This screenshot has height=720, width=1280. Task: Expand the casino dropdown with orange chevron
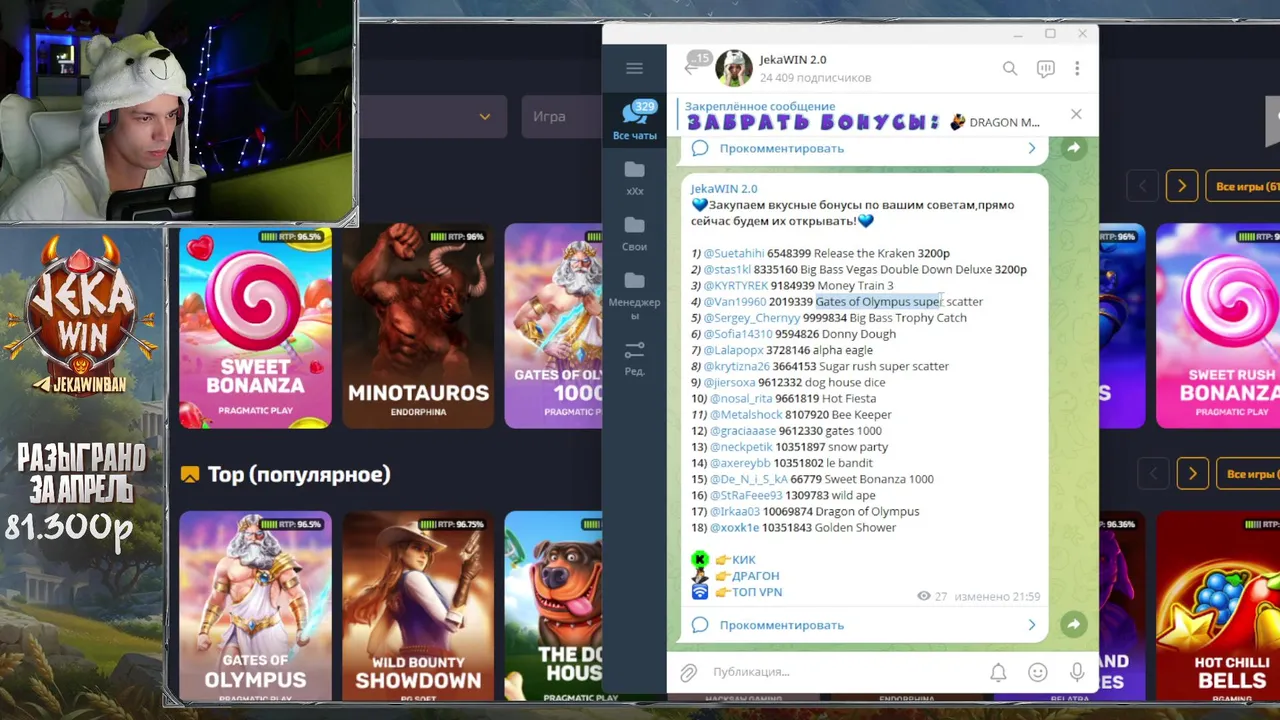point(485,117)
